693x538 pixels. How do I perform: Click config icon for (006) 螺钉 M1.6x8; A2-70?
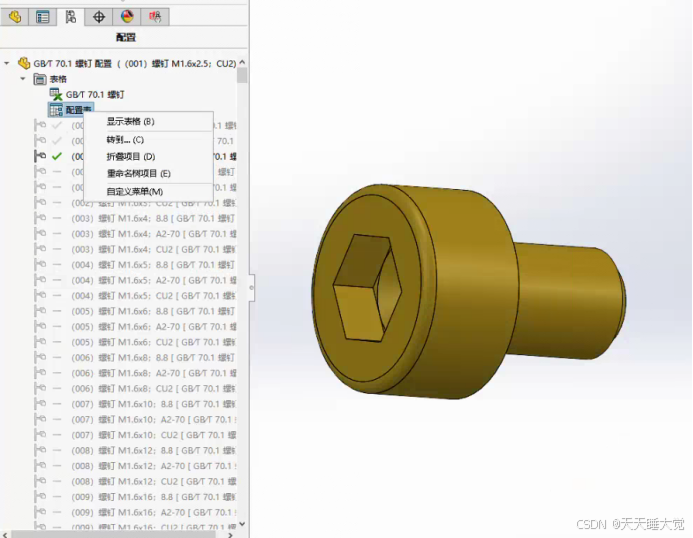point(40,373)
